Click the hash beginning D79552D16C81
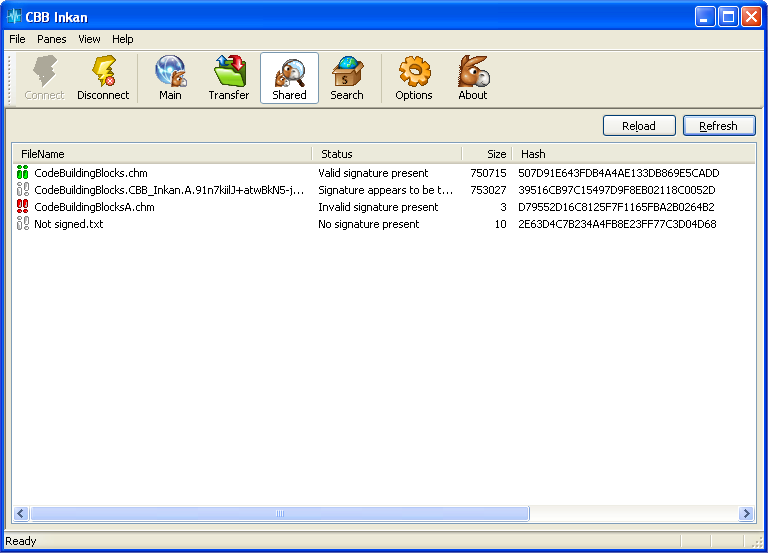768x553 pixels. point(616,207)
